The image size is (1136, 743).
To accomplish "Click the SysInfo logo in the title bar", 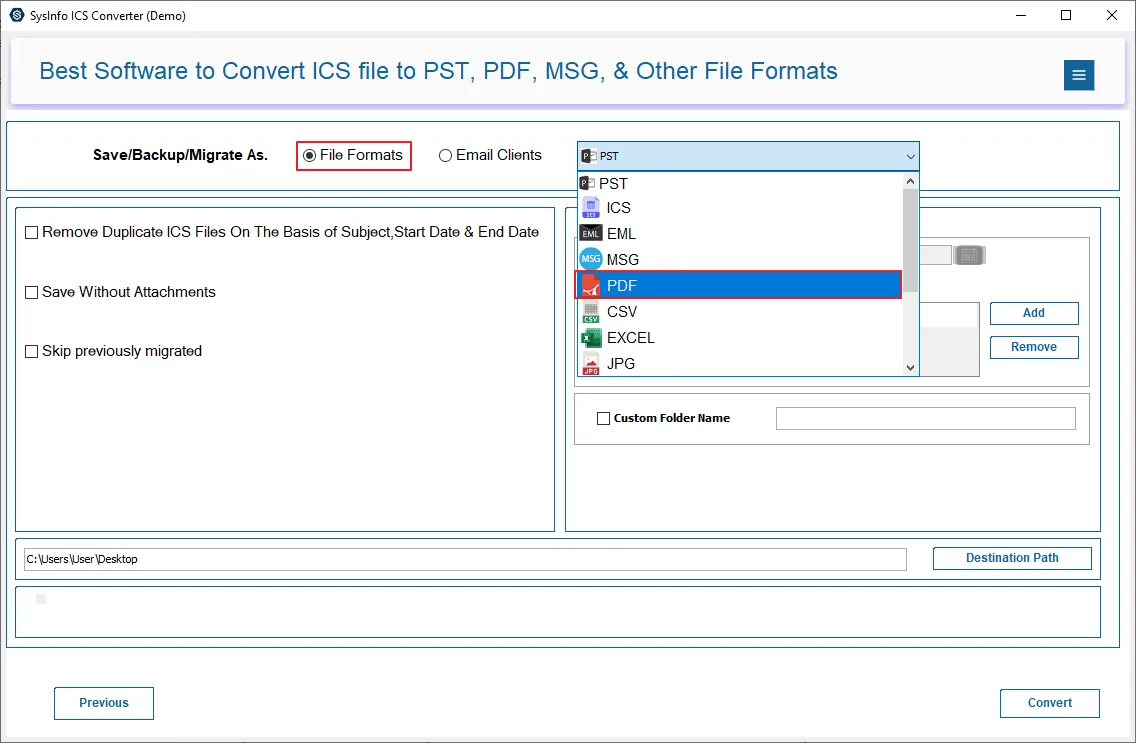I will point(16,15).
